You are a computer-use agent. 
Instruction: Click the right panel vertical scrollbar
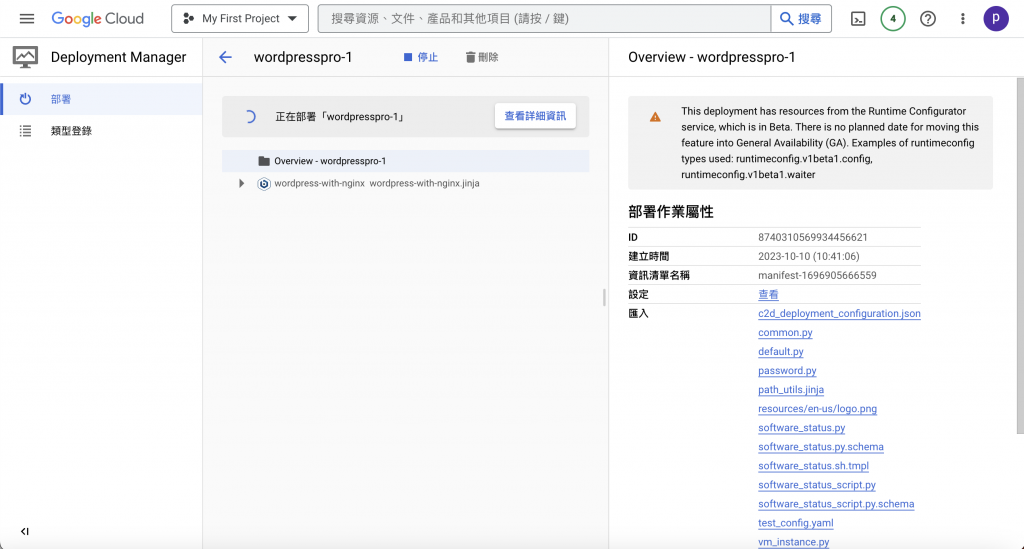(x=1020, y=256)
